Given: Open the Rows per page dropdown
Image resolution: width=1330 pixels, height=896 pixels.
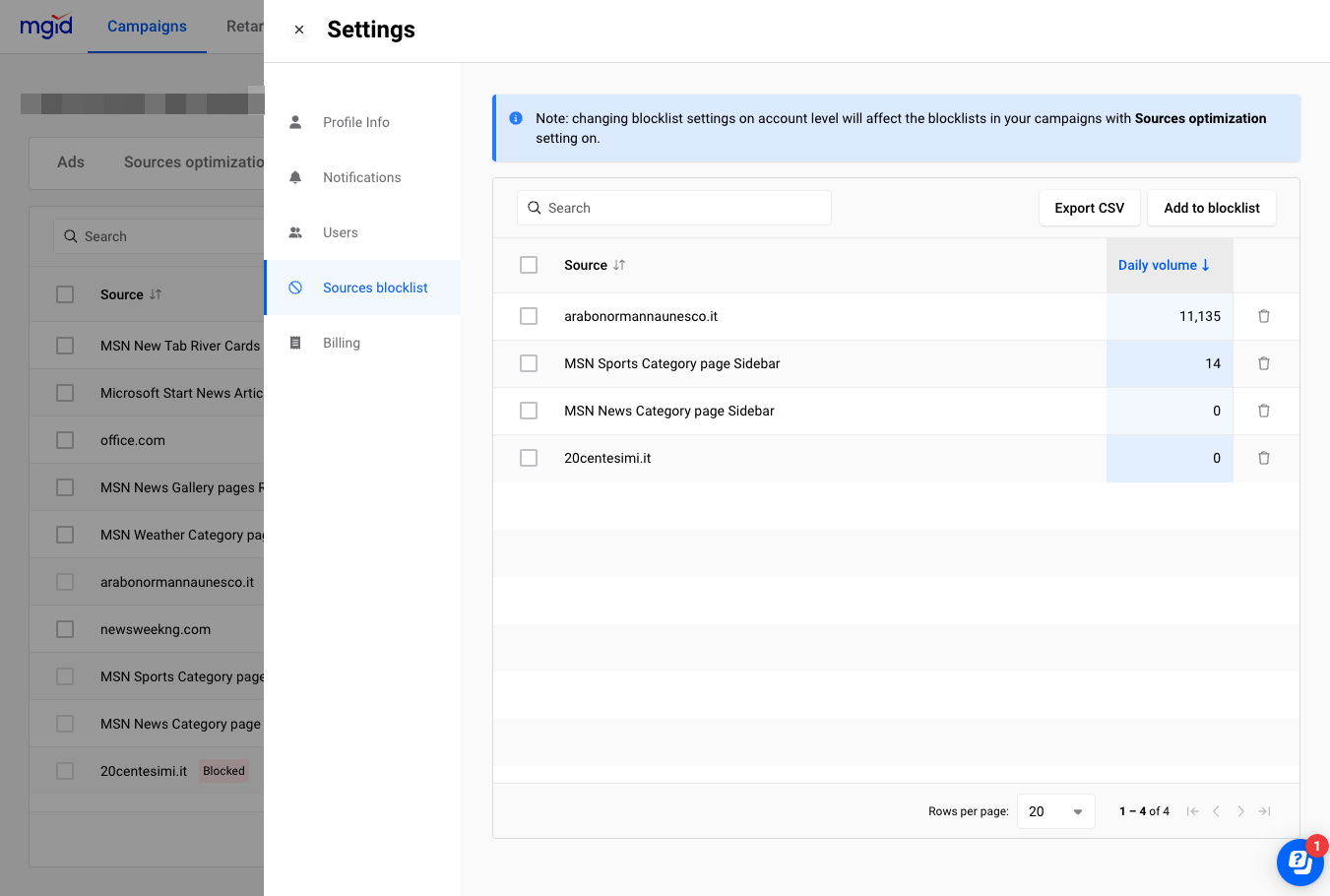Looking at the screenshot, I should [1055, 811].
